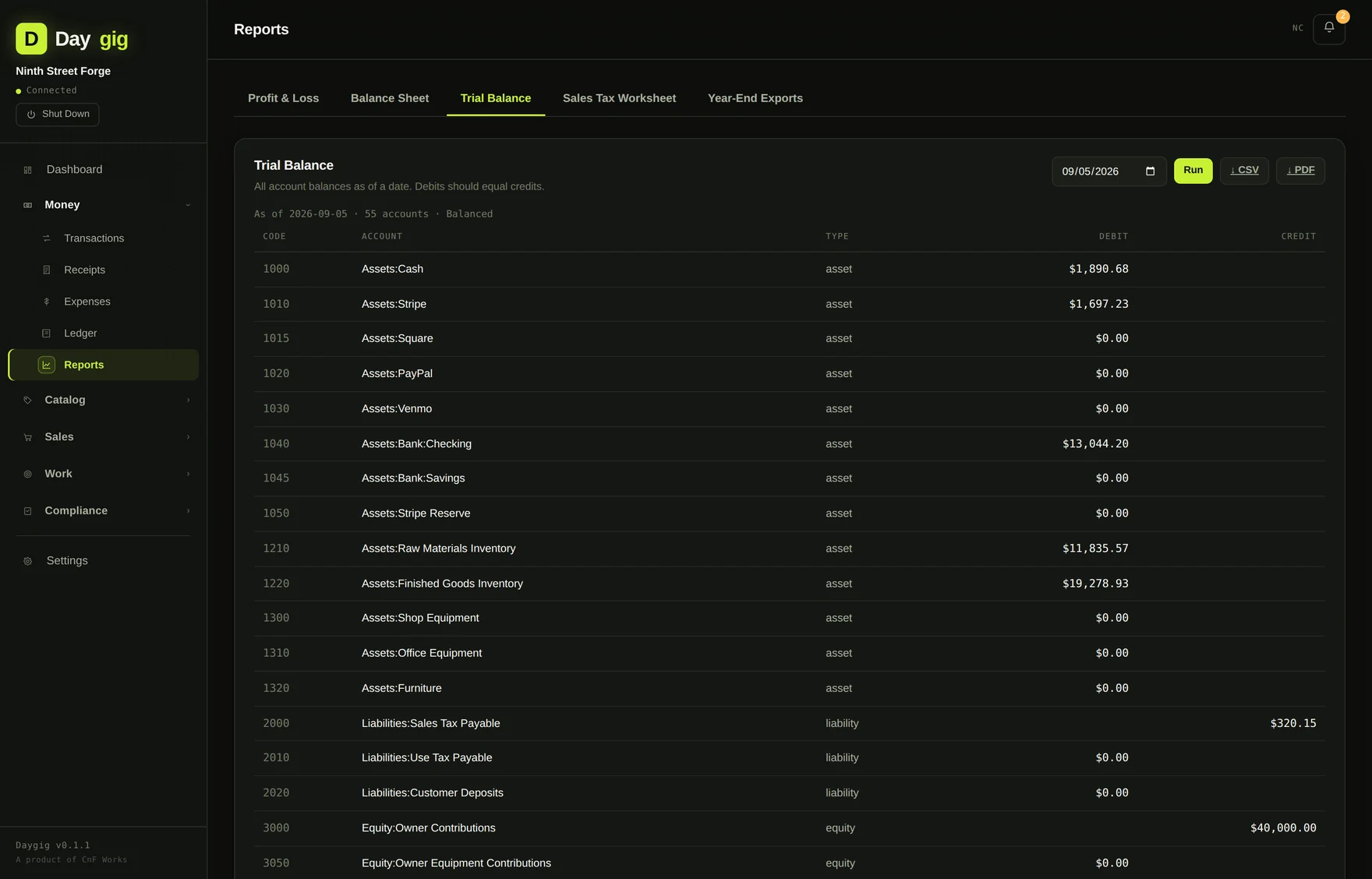Open Transactions in the sidebar

click(x=103, y=238)
